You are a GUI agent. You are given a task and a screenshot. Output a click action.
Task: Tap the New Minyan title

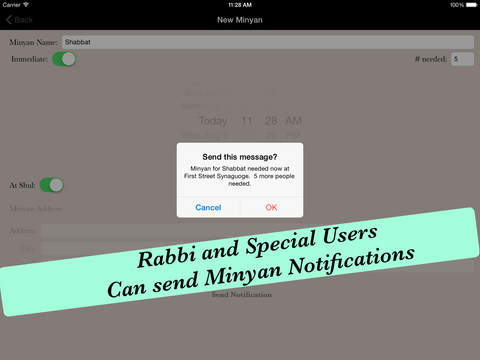coord(240,20)
